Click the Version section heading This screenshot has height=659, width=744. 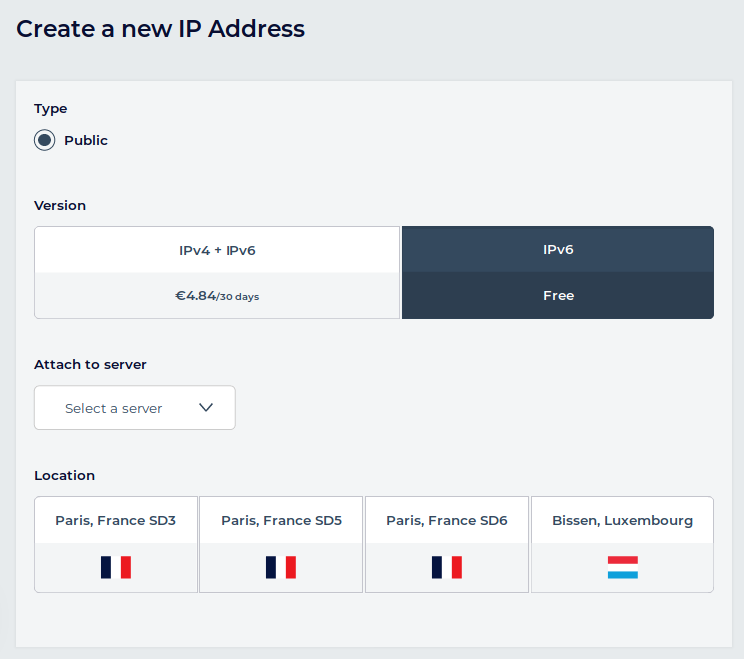tap(60, 206)
